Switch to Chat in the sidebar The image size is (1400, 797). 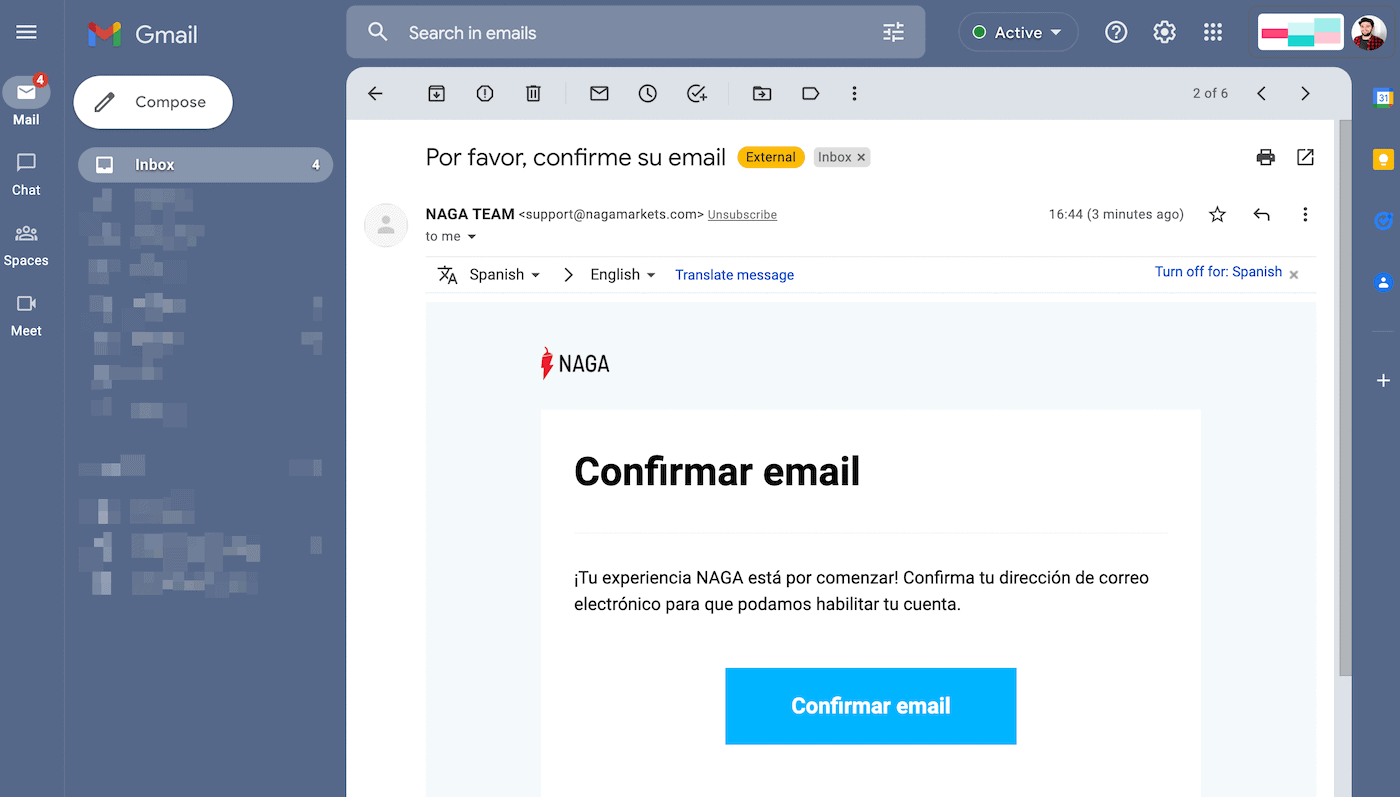[x=26, y=173]
